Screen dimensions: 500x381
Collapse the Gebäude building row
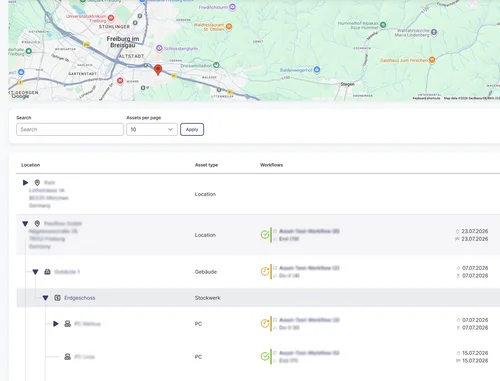35,272
